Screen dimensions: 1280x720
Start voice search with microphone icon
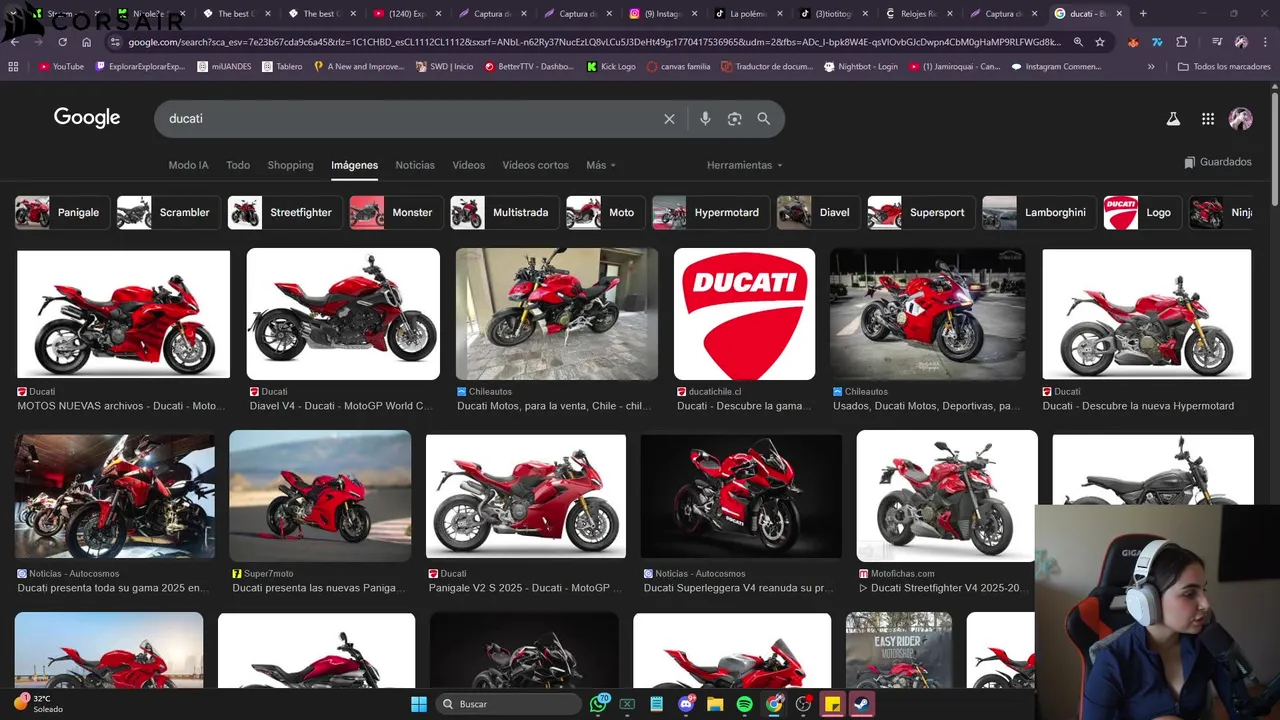(705, 119)
